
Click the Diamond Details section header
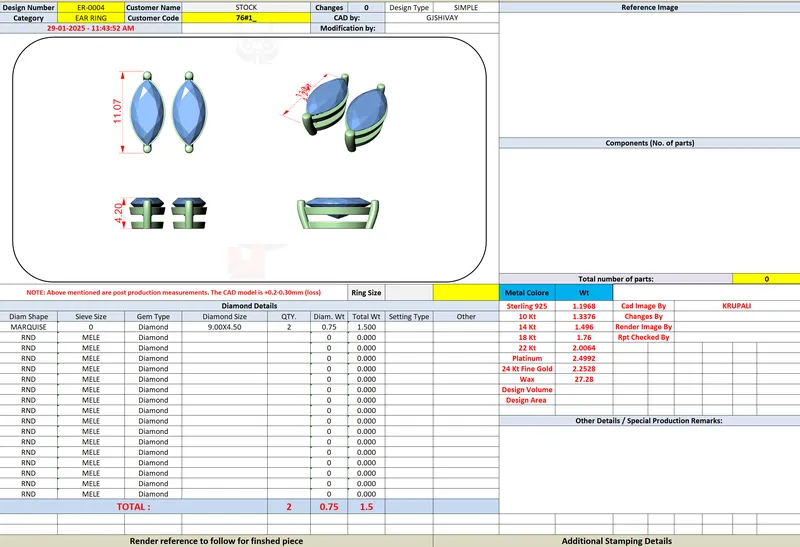pos(249,306)
